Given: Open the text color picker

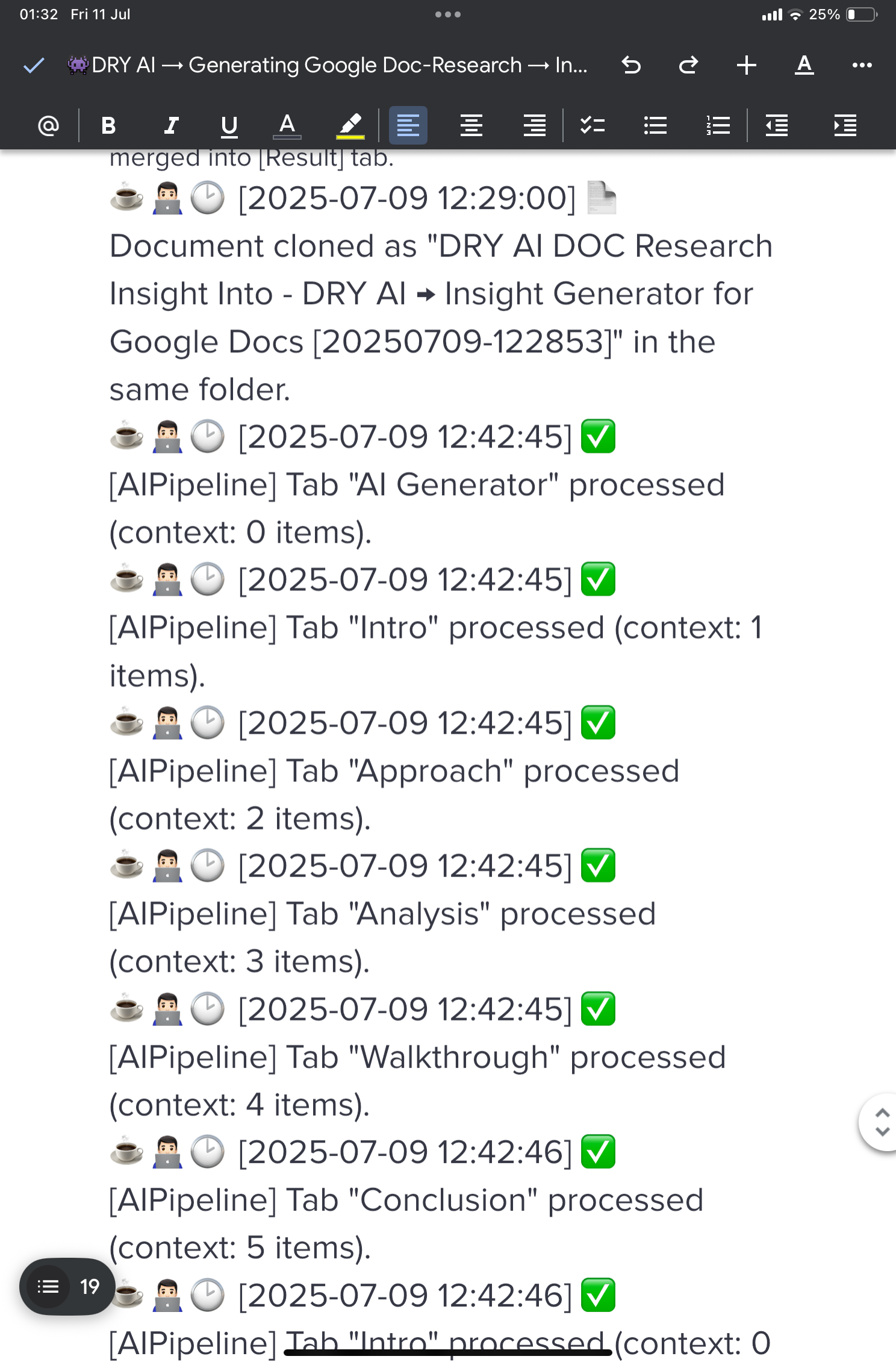Looking at the screenshot, I should 287,125.
